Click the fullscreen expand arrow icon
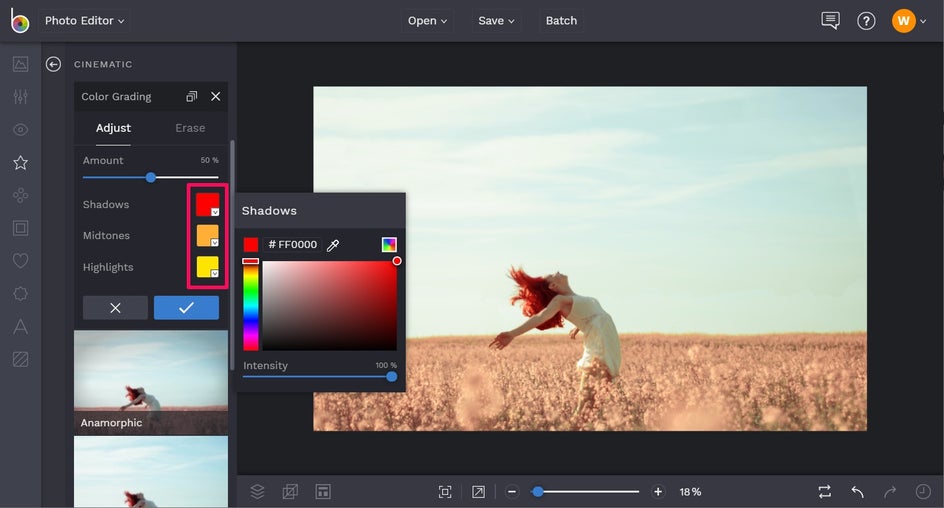Image resolution: width=944 pixels, height=508 pixels. 478,492
